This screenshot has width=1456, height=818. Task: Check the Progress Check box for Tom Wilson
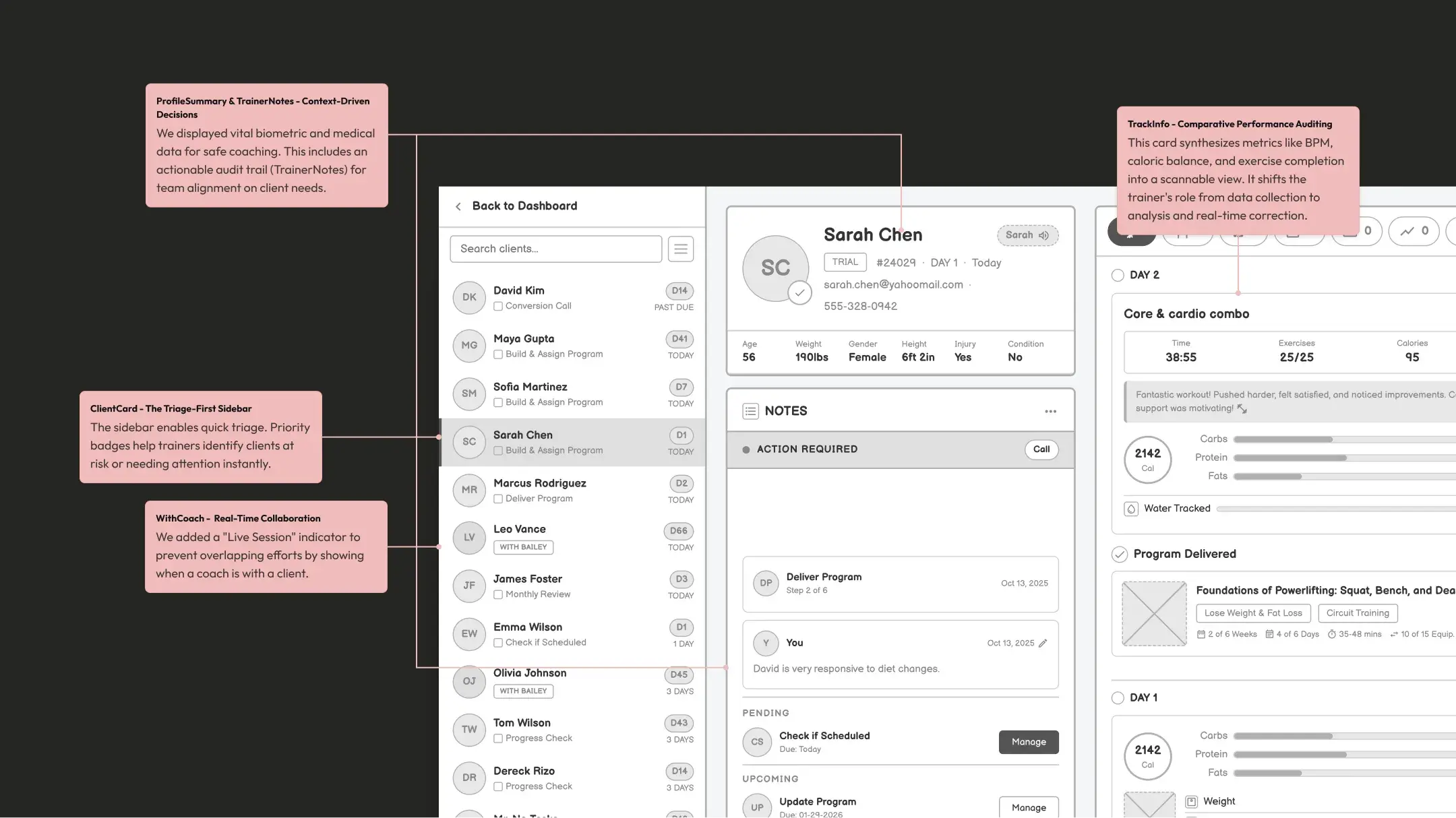click(497, 738)
